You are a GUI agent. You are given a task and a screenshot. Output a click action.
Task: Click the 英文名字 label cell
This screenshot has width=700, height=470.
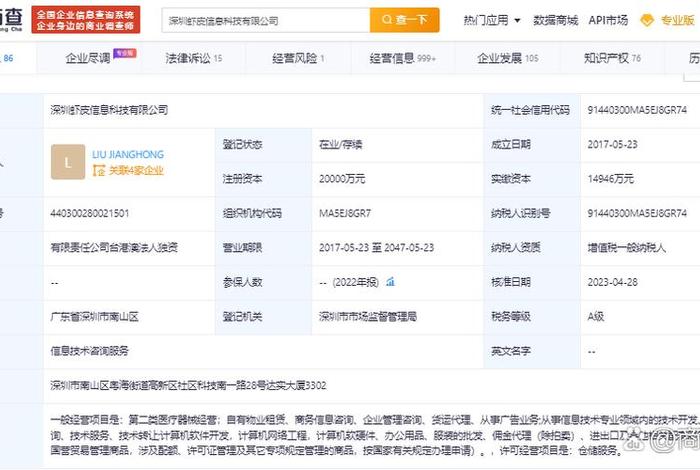532,351
